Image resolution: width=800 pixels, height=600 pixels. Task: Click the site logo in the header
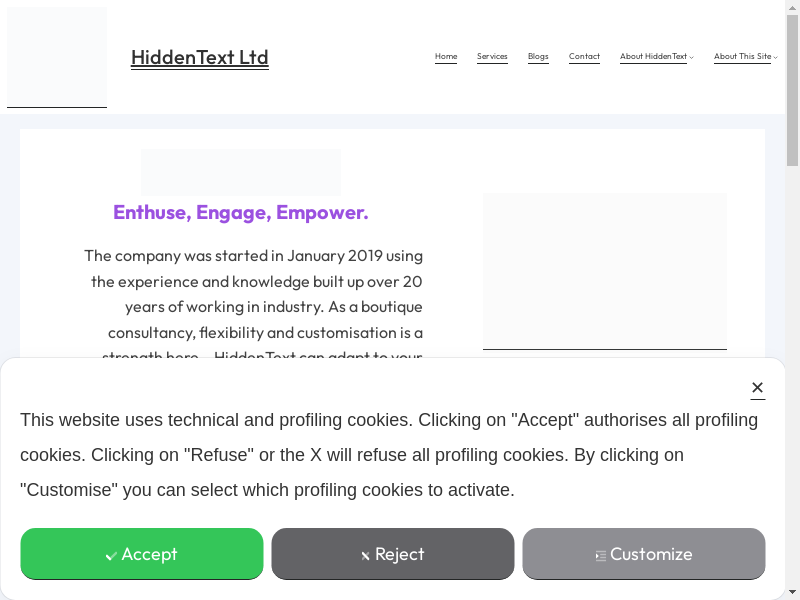point(57,57)
